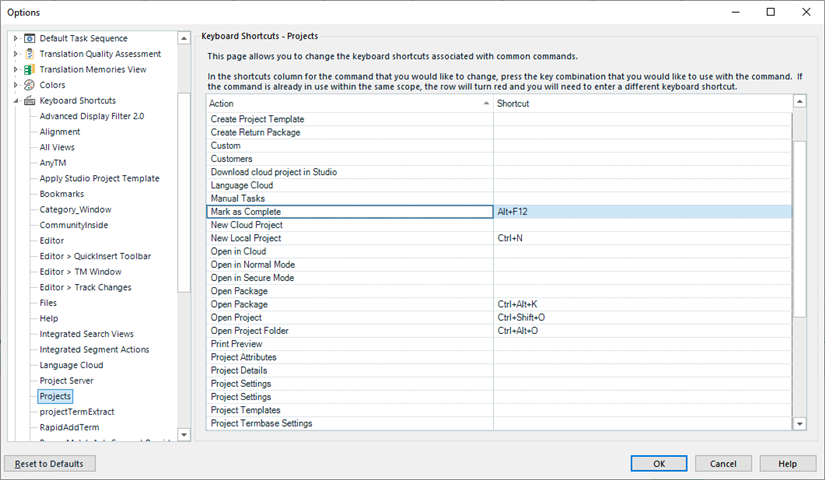Select Editor > TM Window item
The width and height of the screenshot is (825, 480).
click(x=81, y=272)
